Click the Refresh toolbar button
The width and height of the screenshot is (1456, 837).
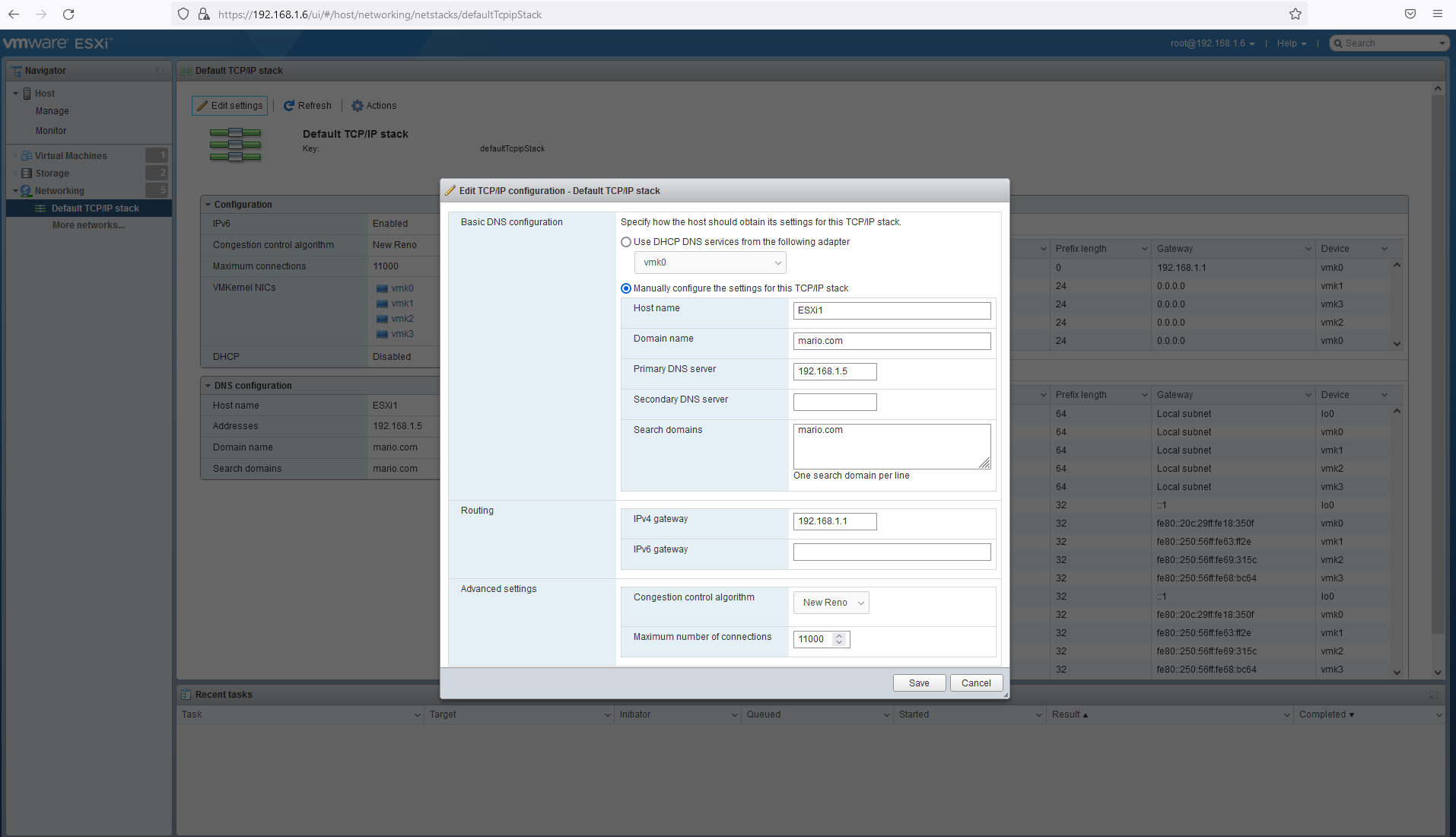[307, 106]
